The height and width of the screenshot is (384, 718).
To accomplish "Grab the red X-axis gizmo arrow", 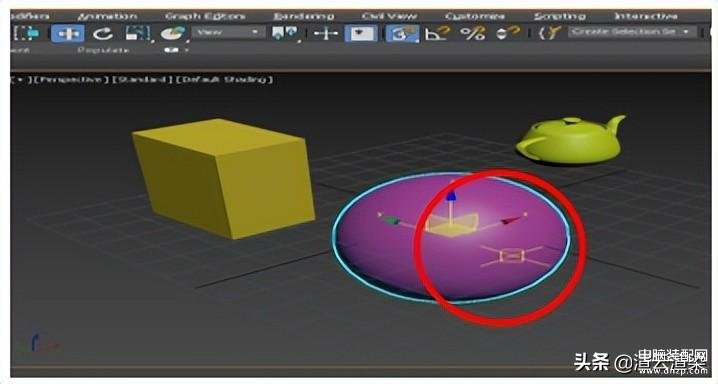I will [x=511, y=220].
